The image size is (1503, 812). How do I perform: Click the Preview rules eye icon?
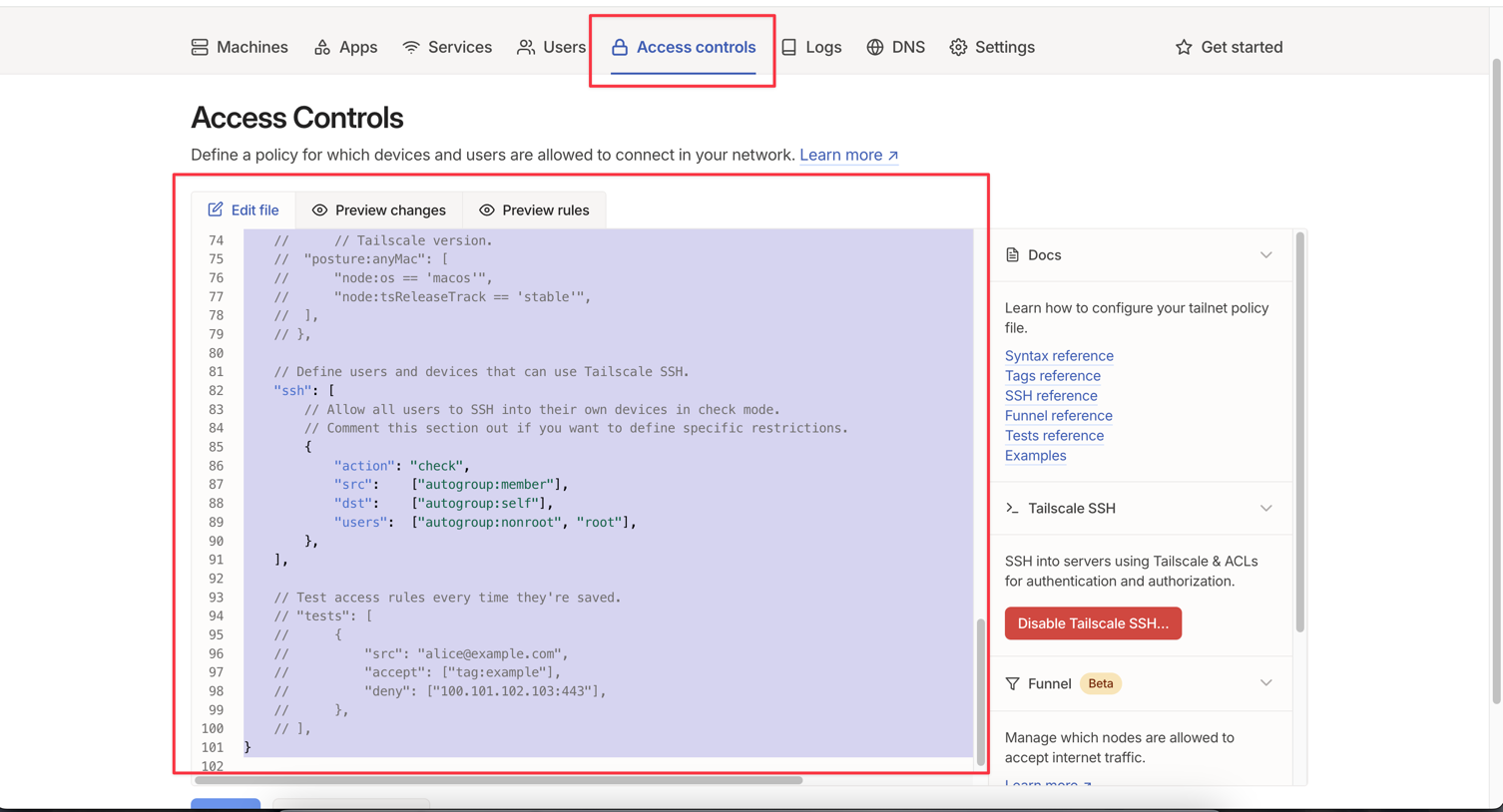click(x=487, y=210)
